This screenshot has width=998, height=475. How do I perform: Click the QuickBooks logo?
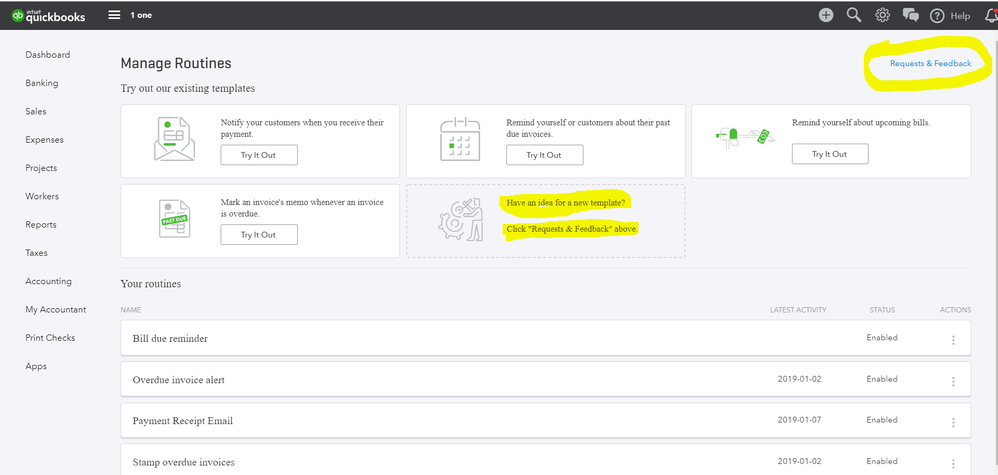48,15
